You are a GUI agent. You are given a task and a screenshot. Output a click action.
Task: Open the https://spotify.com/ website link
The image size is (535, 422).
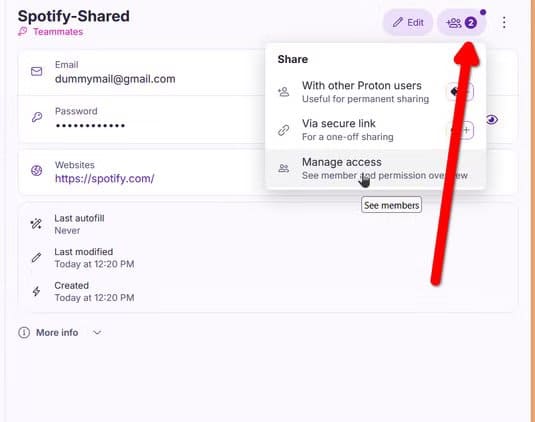tap(104, 178)
